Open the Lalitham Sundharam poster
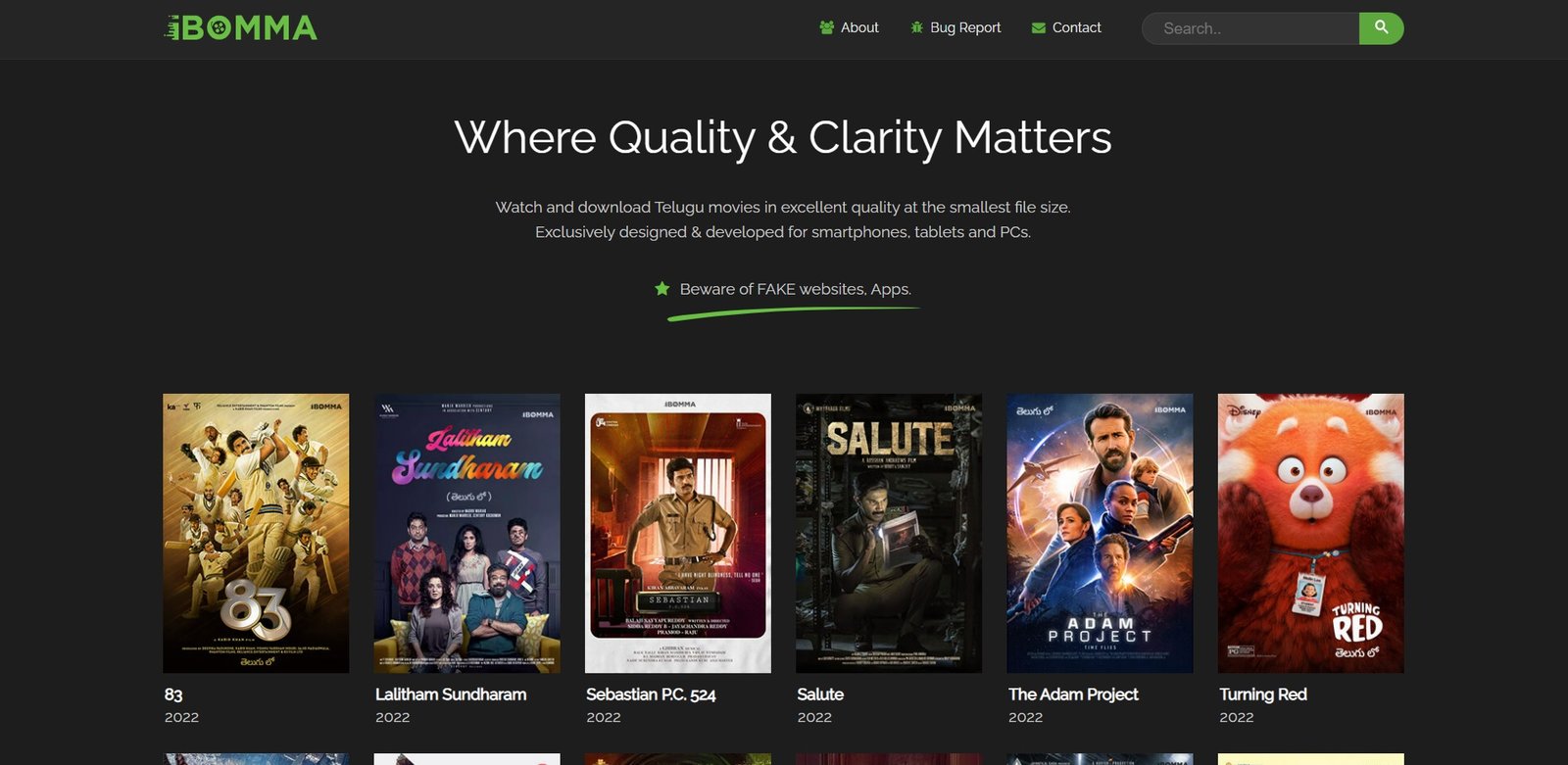The image size is (1568, 765). pyautogui.click(x=467, y=533)
